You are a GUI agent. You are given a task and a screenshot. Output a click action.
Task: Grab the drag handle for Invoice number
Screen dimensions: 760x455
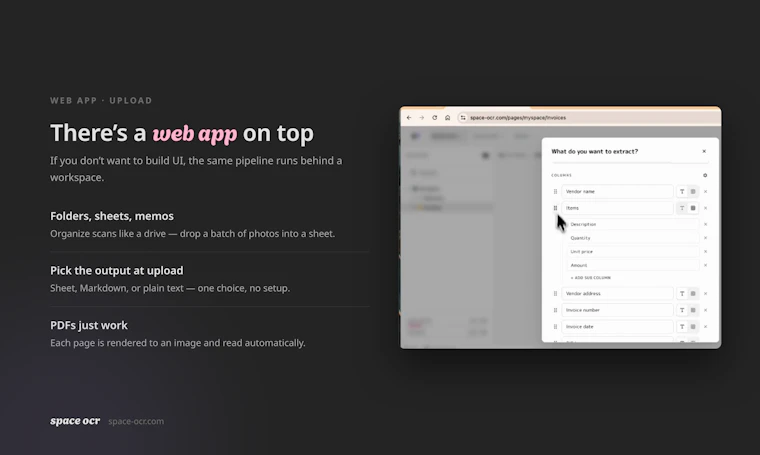click(555, 310)
